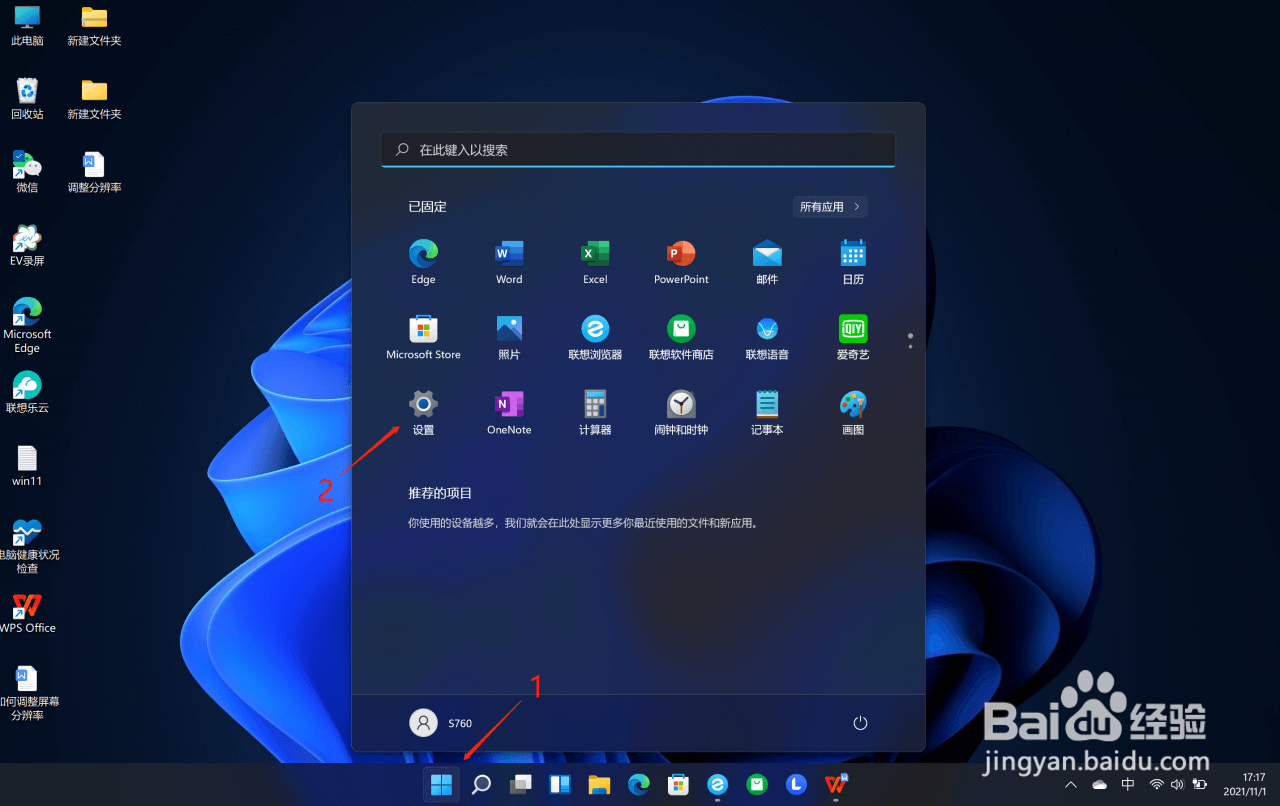Click the volume speaker tray icon
Screen dimensions: 1280x806
pyautogui.click(x=1177, y=785)
